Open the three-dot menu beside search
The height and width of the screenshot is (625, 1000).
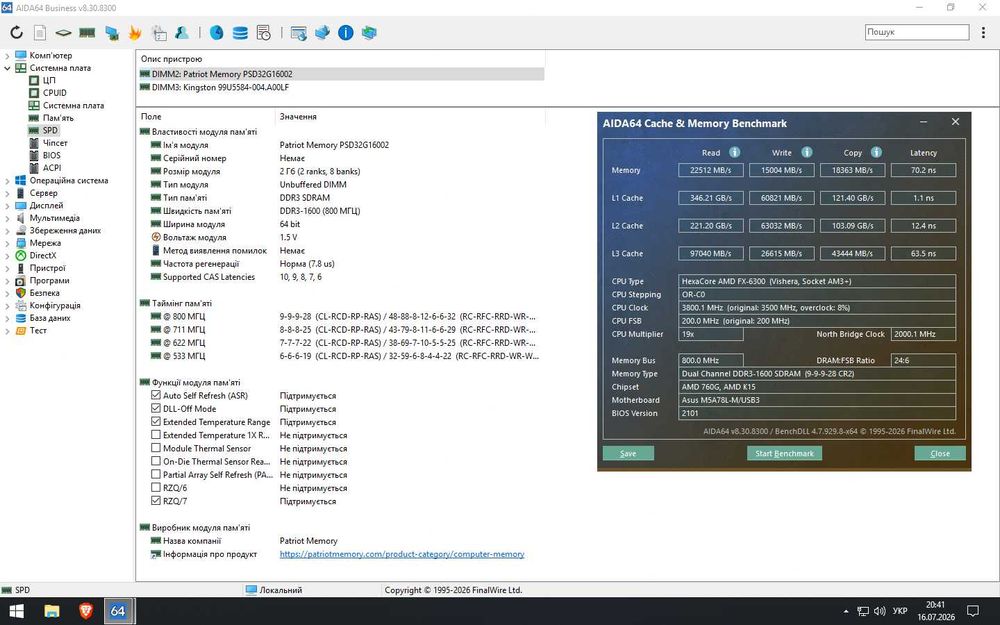coord(983,33)
